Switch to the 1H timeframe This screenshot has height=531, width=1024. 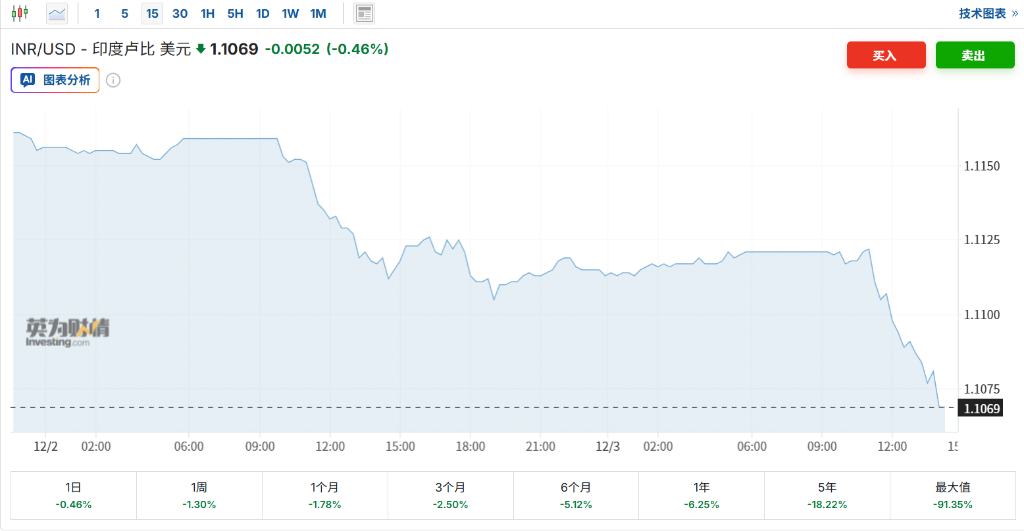(207, 14)
